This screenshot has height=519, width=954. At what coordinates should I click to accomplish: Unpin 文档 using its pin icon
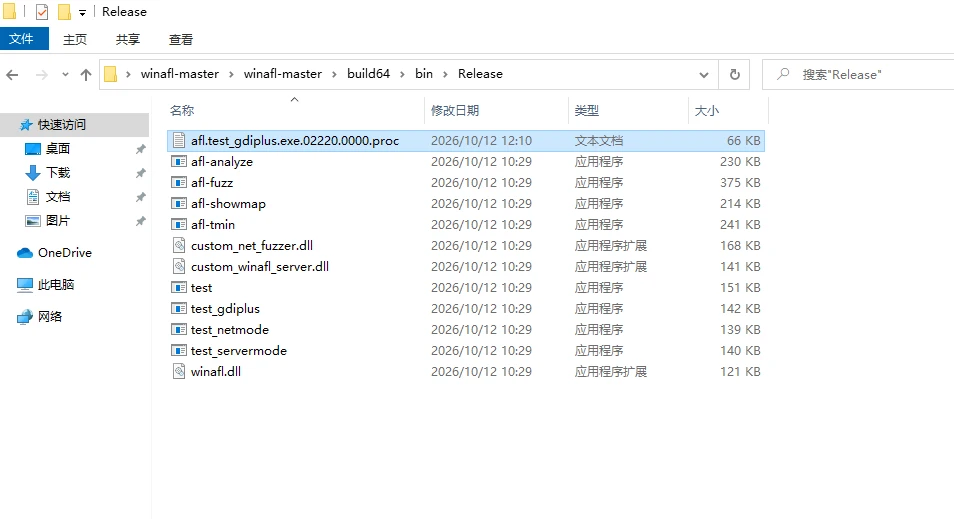[x=141, y=197]
